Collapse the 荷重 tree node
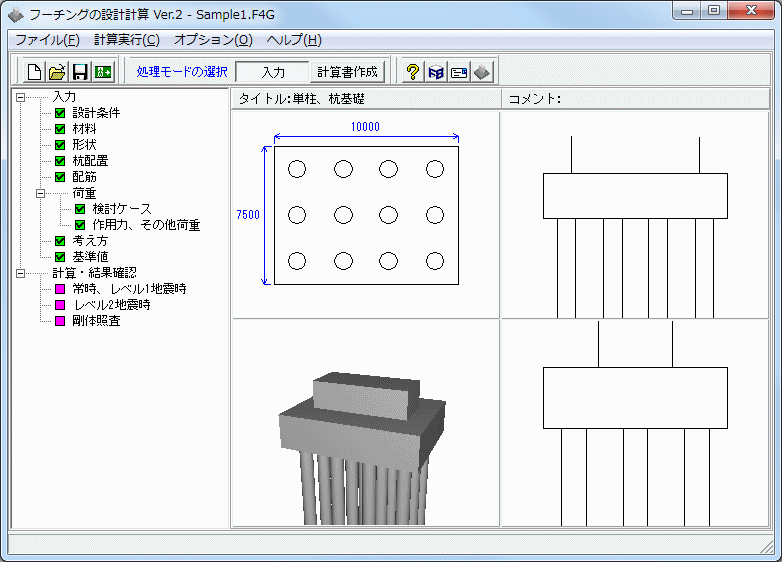This screenshot has height=562, width=782. pyautogui.click(x=40, y=193)
